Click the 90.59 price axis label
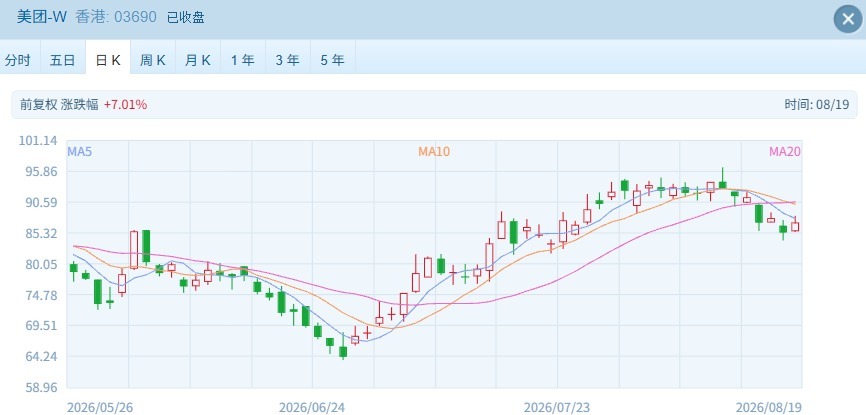 tap(41, 203)
